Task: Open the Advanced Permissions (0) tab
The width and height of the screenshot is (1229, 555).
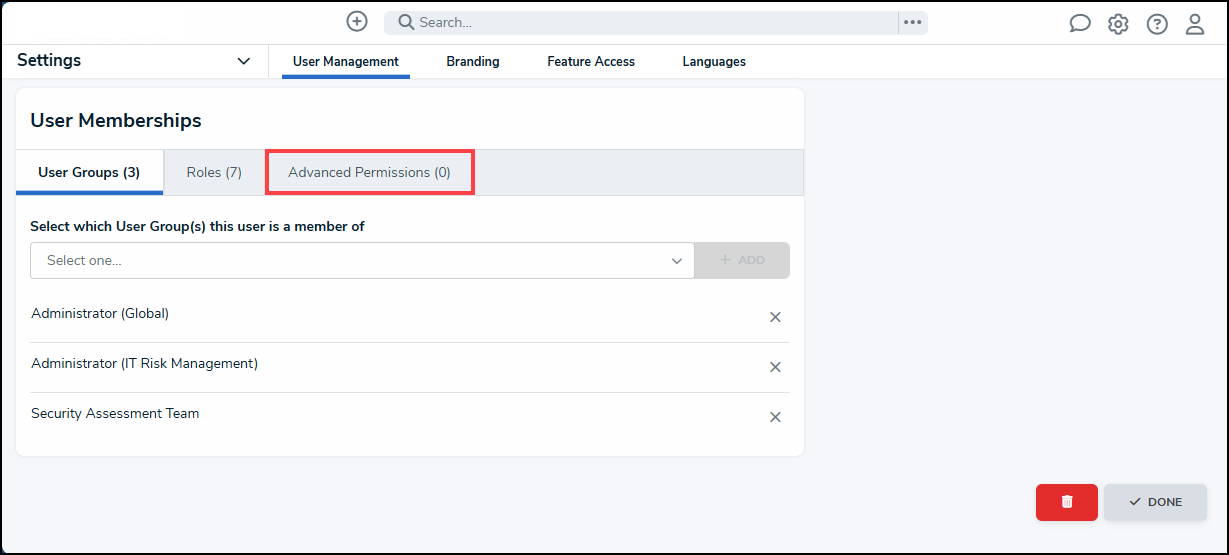Action: pos(369,172)
